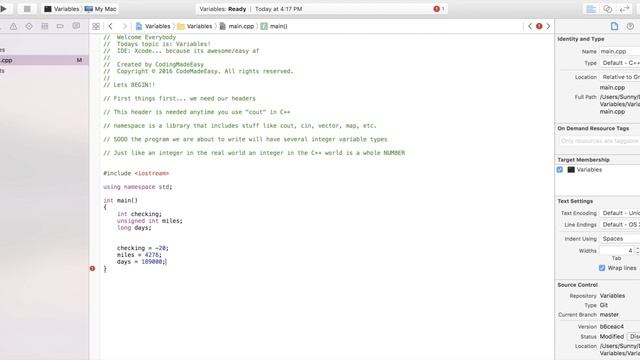
Task: Jump to previous issue arrow
Action: 530,26
